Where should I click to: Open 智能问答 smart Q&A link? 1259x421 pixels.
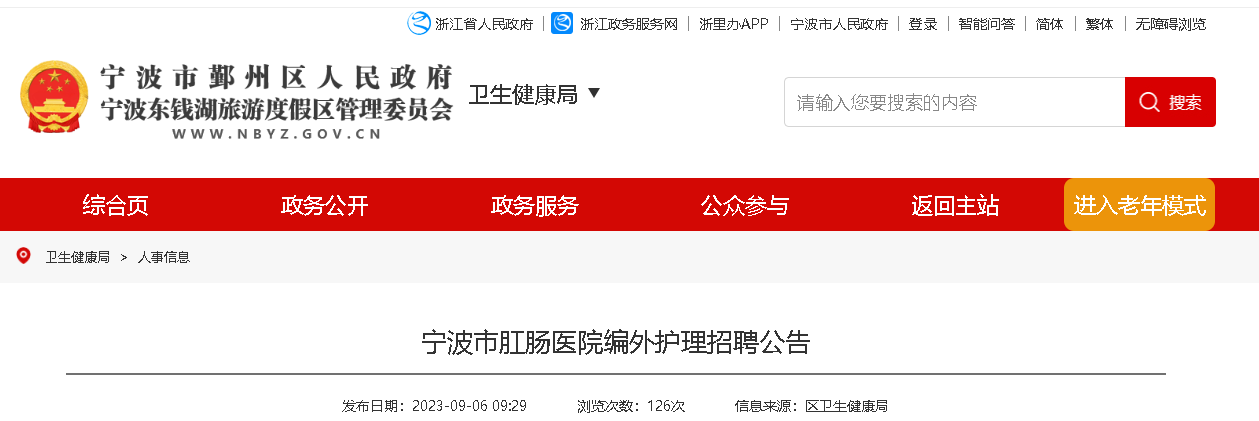[986, 24]
